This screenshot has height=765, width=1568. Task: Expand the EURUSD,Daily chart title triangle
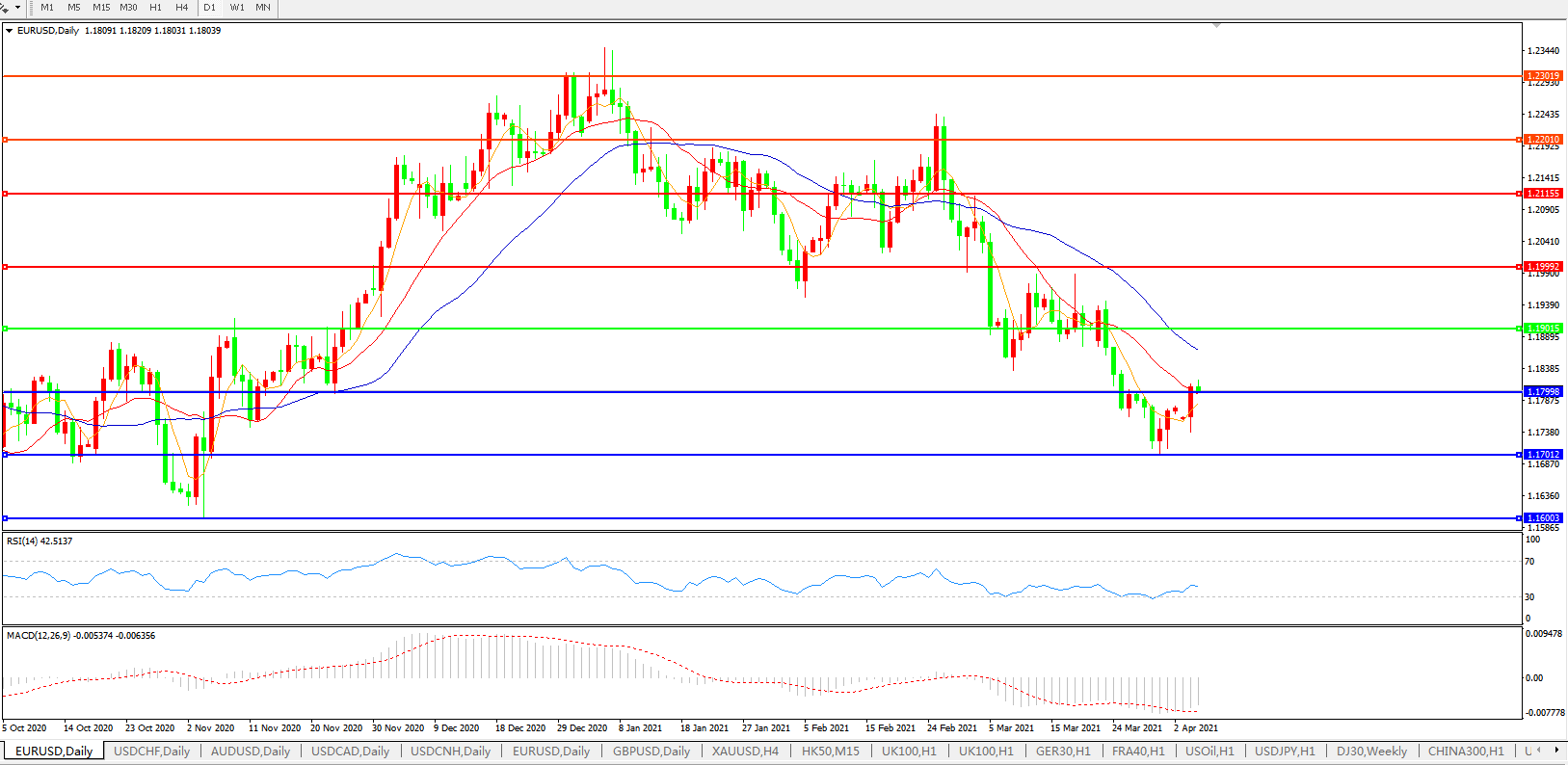pyautogui.click(x=10, y=31)
